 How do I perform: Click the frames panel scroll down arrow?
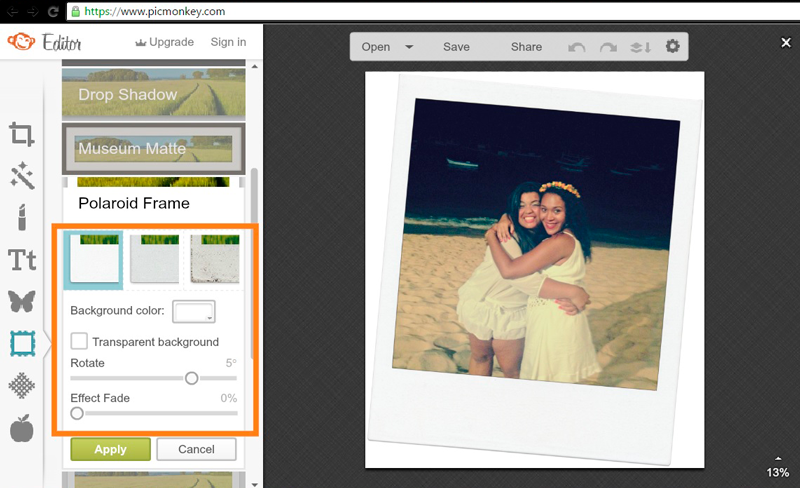click(255, 483)
